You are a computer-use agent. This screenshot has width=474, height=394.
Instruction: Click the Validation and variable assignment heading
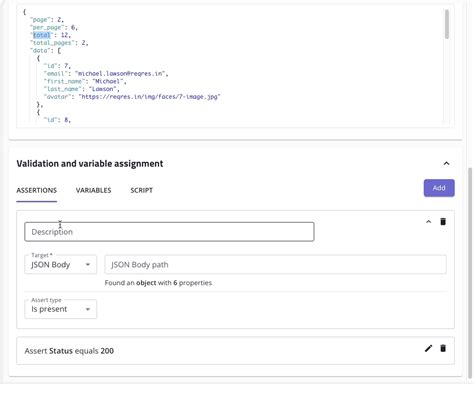[x=90, y=164]
